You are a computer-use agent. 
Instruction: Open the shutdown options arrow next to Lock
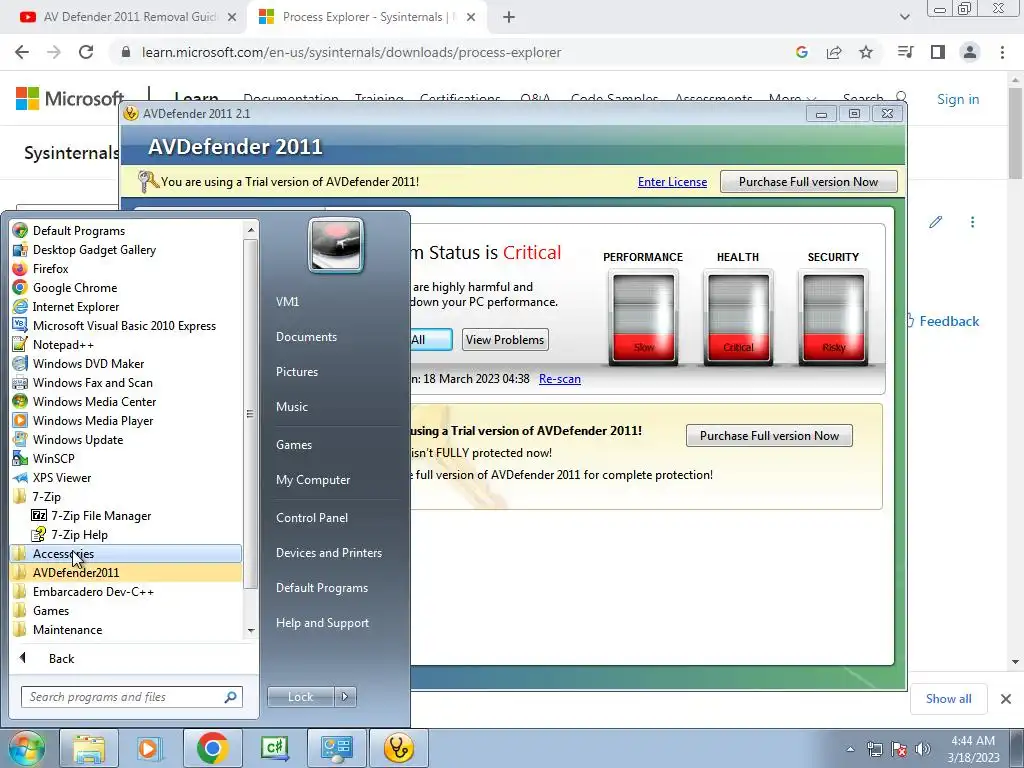tap(345, 697)
